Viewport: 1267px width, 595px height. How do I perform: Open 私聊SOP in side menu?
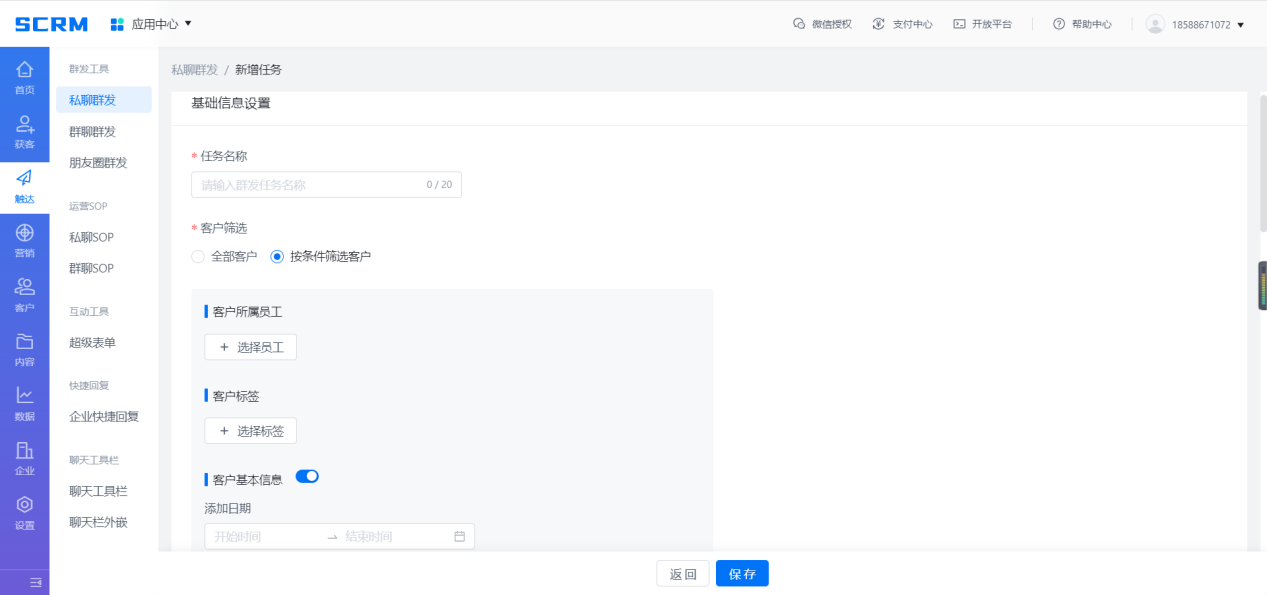[x=91, y=237]
